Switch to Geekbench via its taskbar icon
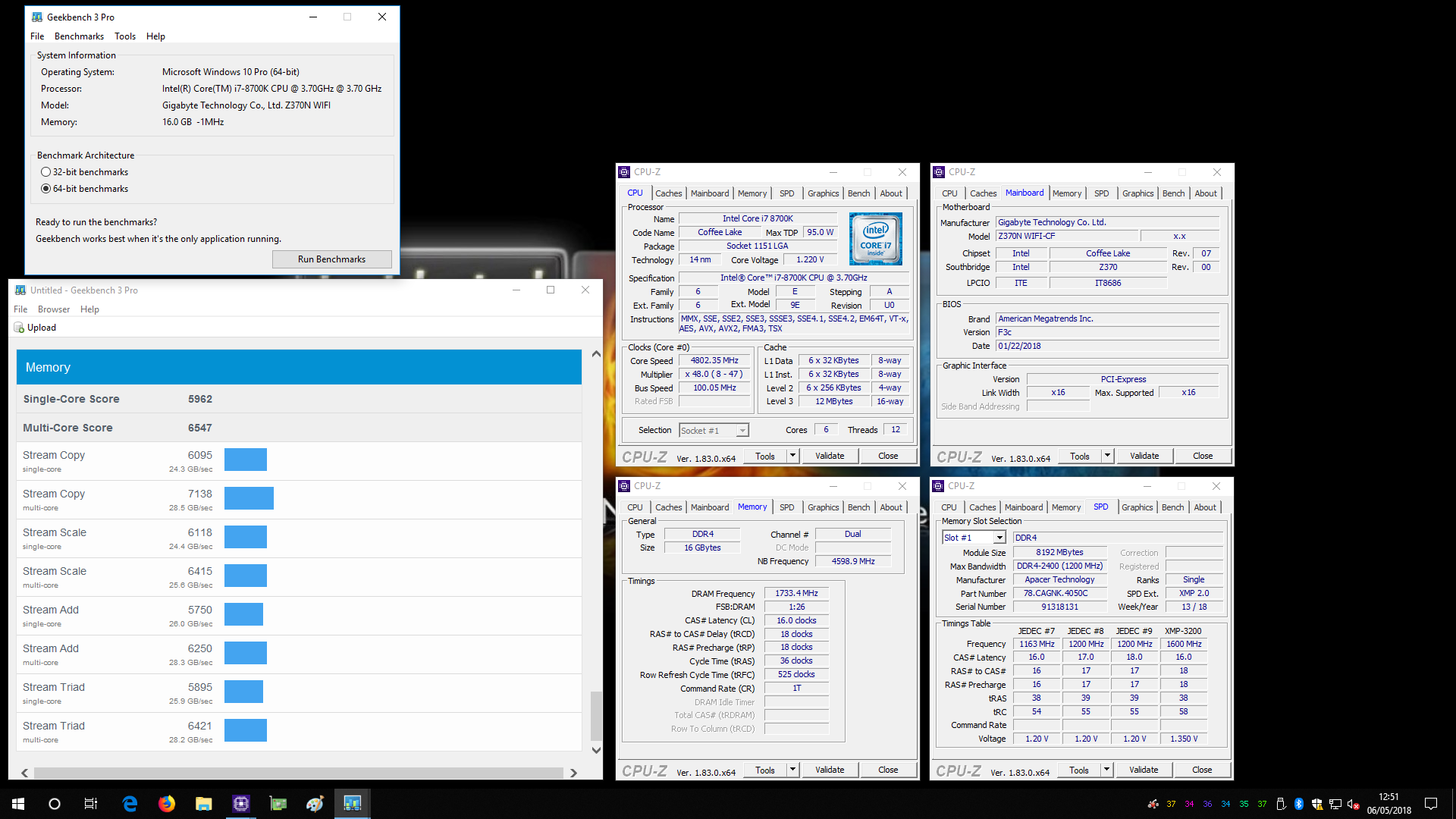 tap(352, 804)
